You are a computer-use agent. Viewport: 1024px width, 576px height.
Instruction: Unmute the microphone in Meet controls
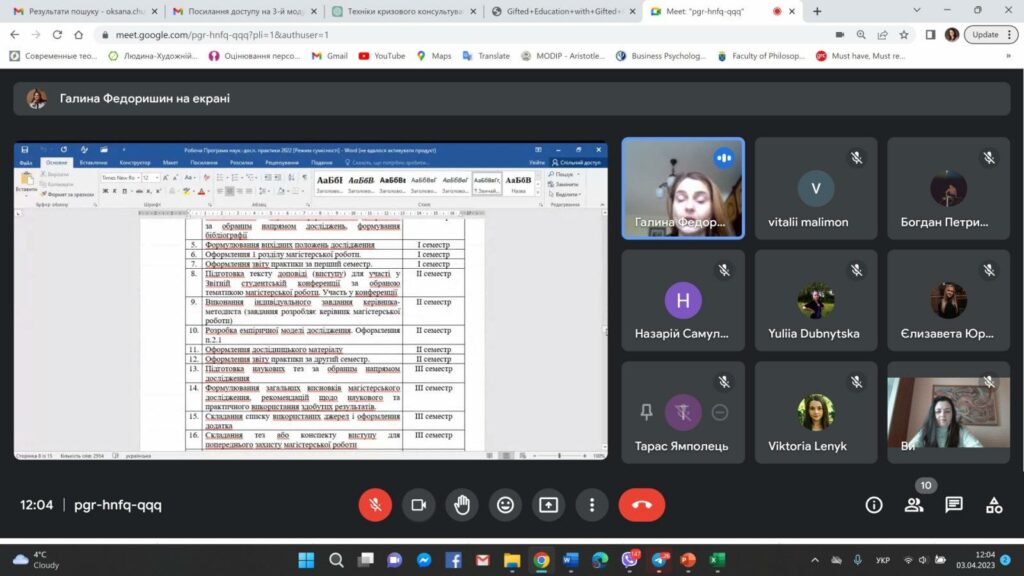(375, 505)
